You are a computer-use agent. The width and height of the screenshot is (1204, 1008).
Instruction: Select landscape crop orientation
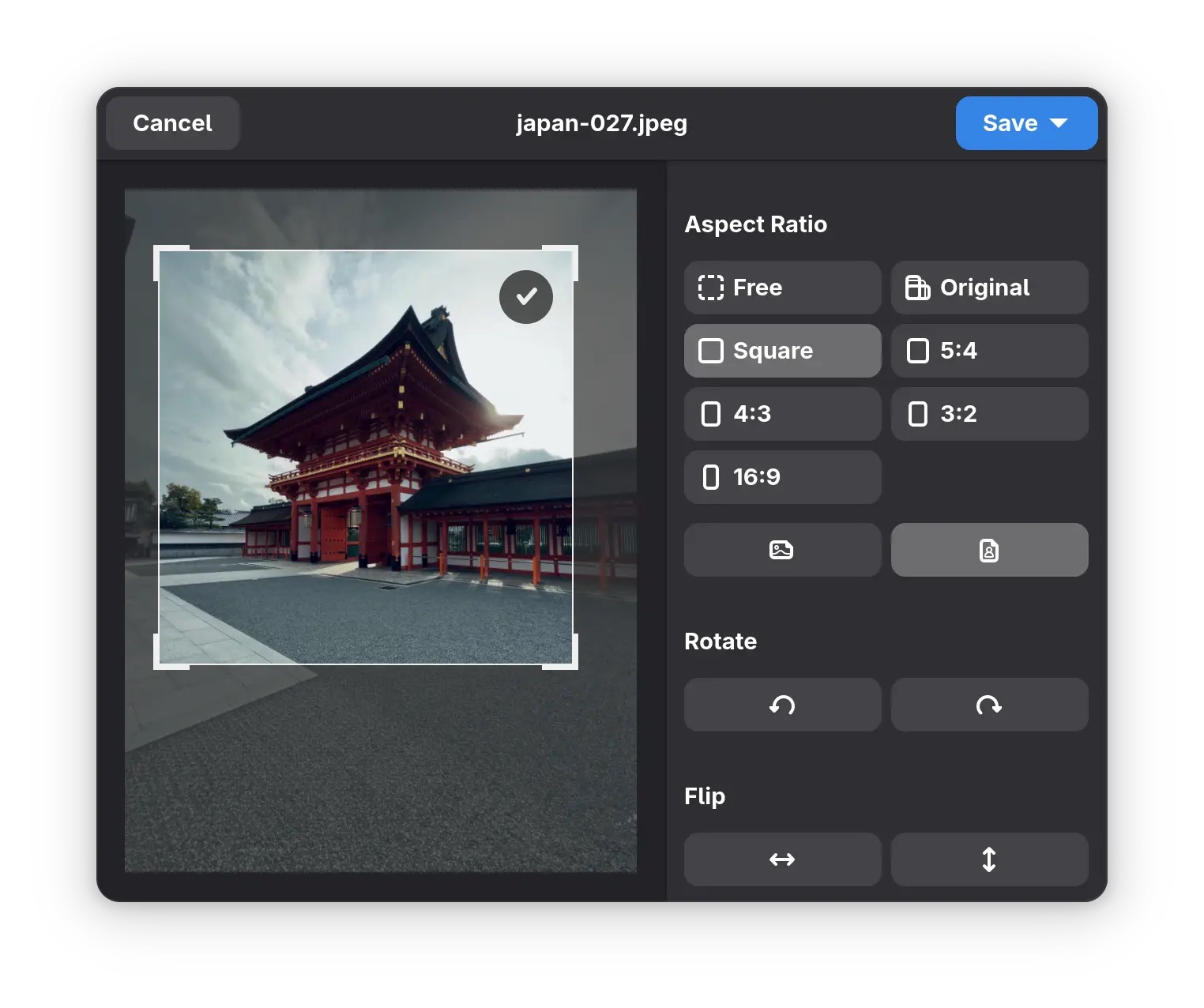coord(782,550)
